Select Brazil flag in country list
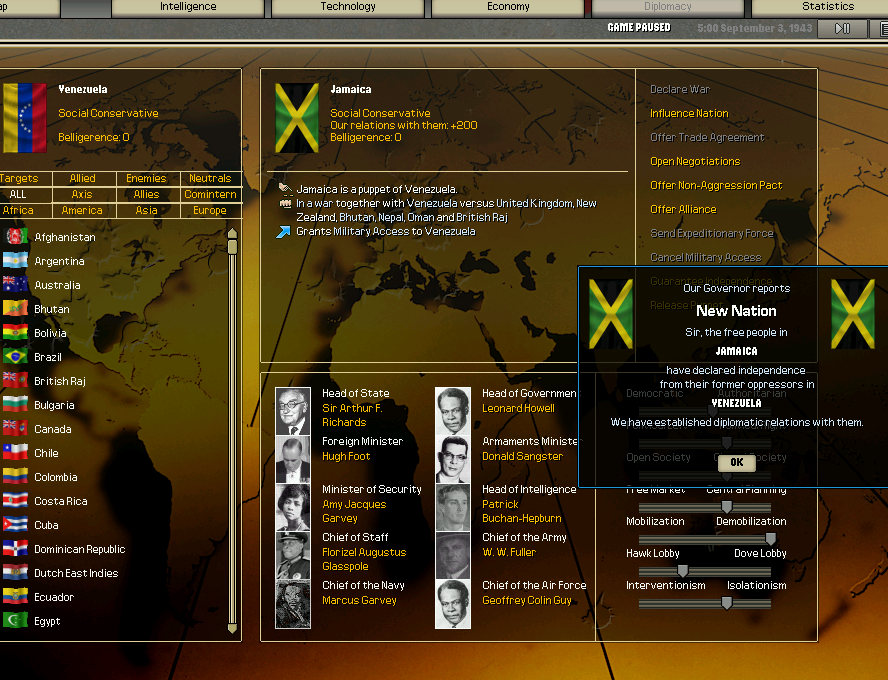This screenshot has width=888, height=680. pos(15,357)
